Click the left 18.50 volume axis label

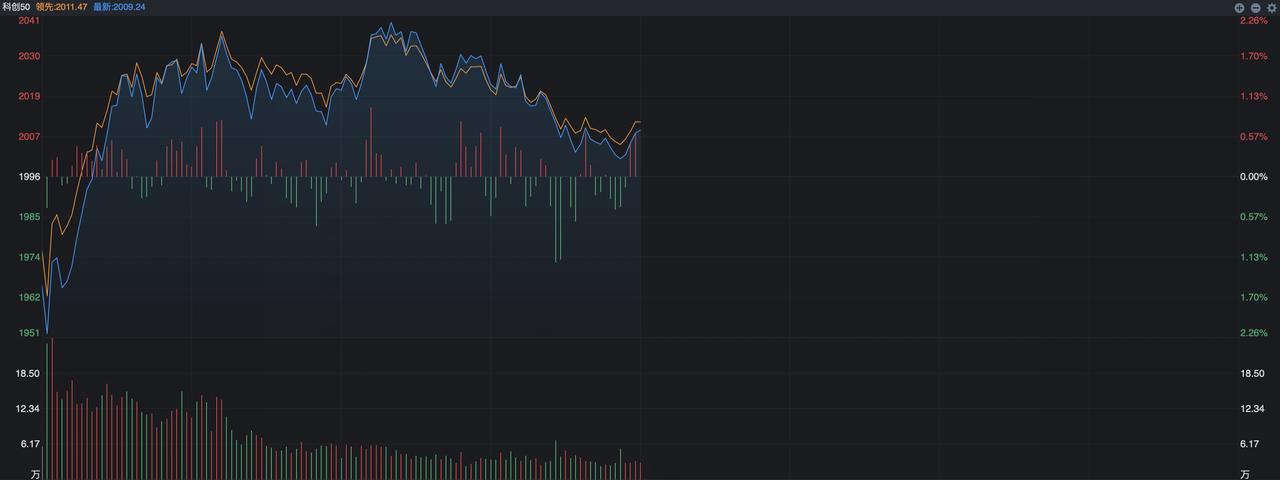coord(27,373)
